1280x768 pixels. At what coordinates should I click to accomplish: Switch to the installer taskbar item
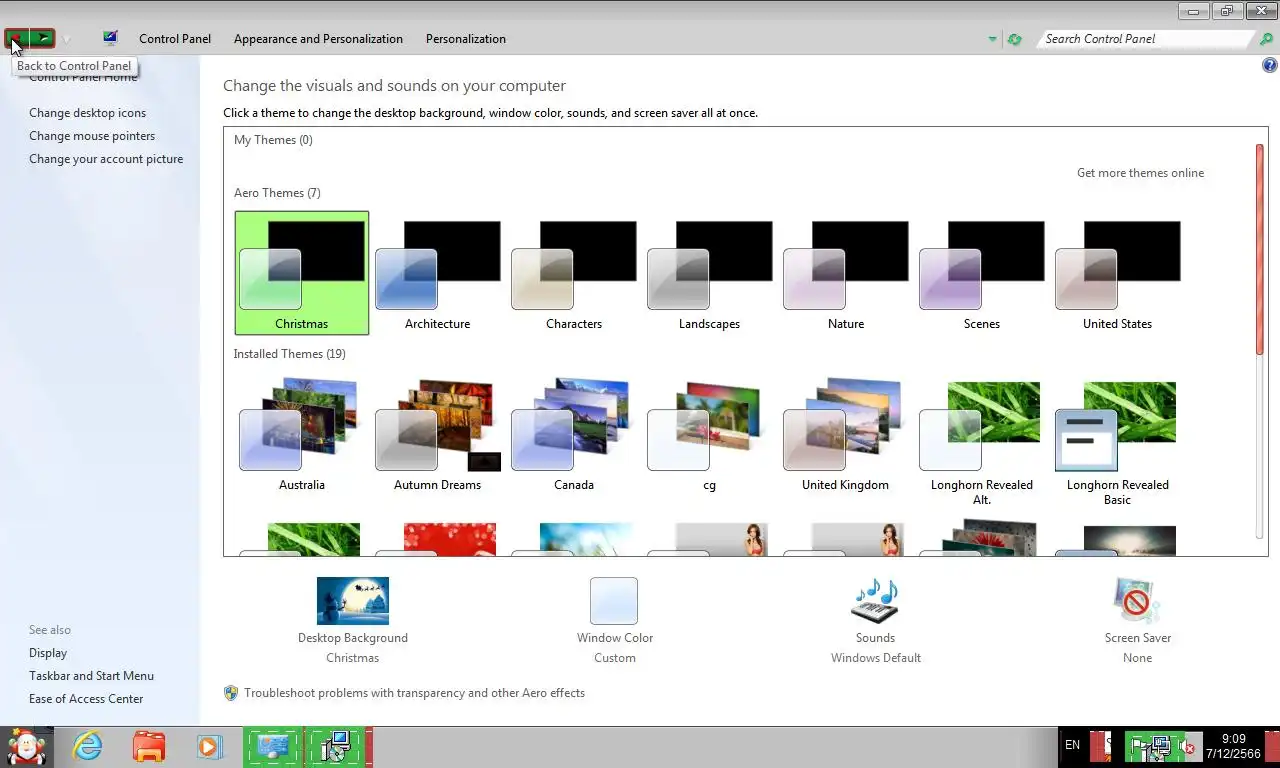[x=334, y=747]
